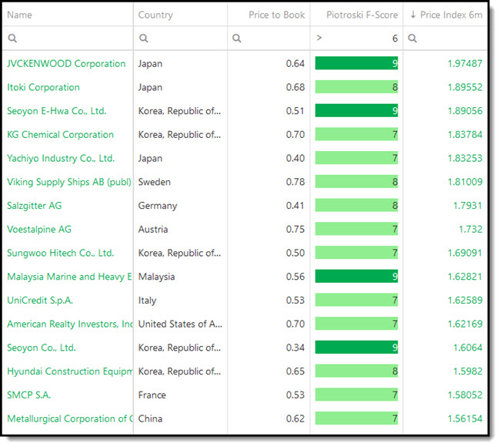
Task: Click the Italy country cell
Action: coord(147,300)
